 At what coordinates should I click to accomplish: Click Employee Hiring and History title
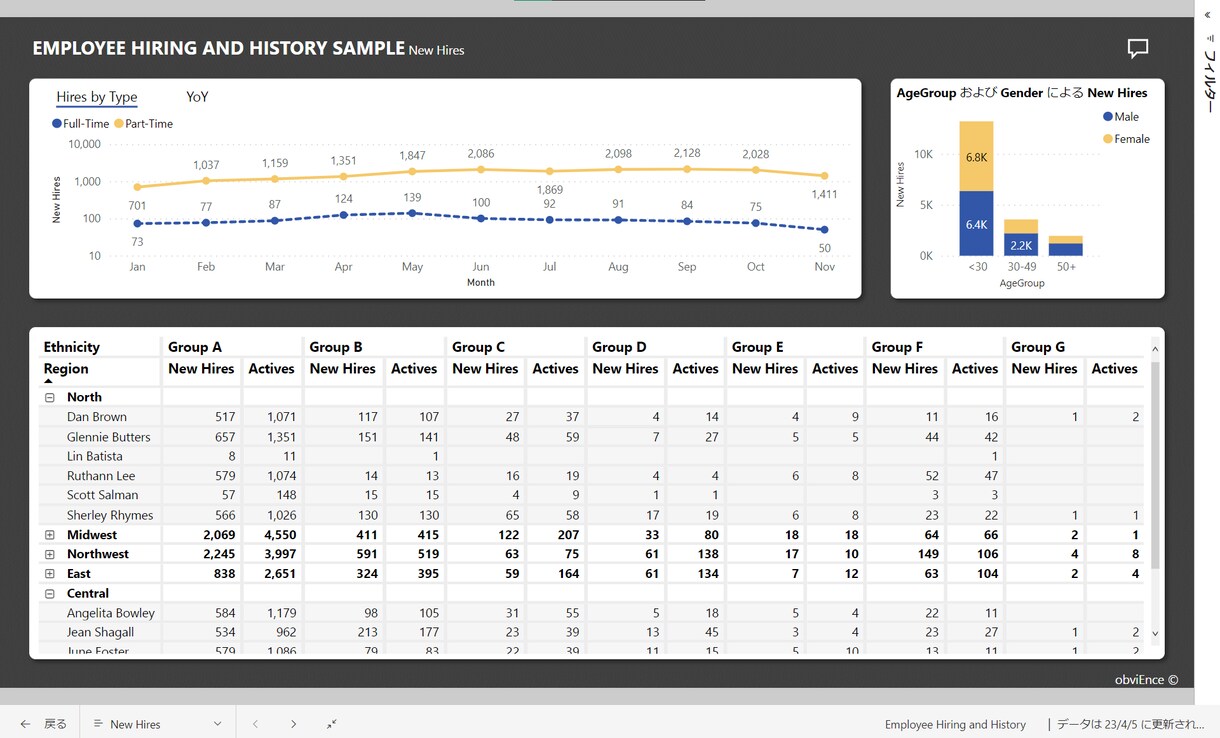tap(955, 724)
